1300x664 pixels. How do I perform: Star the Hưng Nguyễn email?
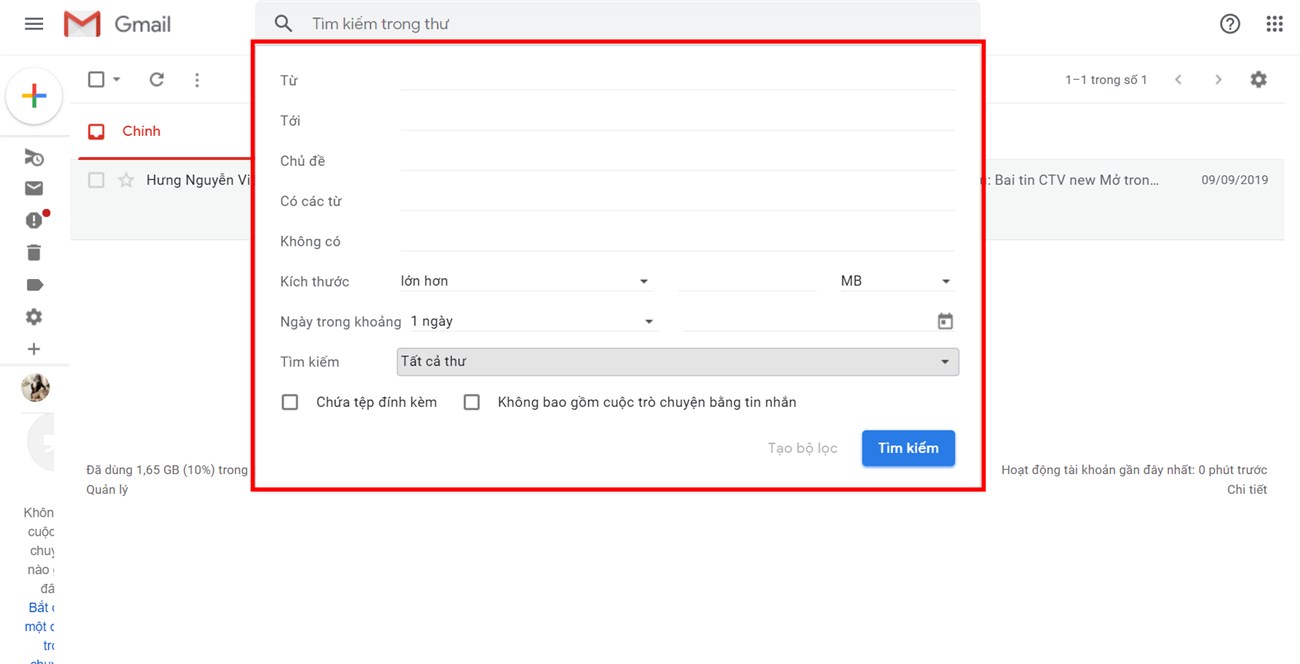pos(126,180)
